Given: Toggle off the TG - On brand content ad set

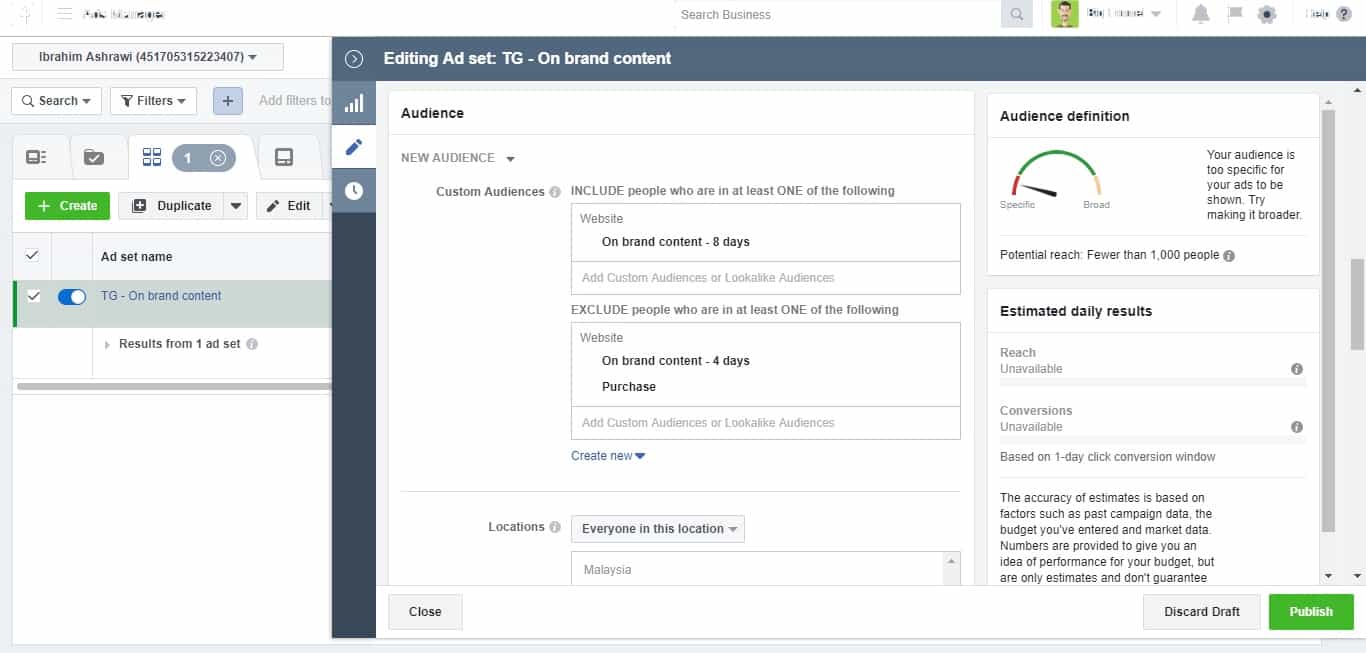Looking at the screenshot, I should [72, 296].
